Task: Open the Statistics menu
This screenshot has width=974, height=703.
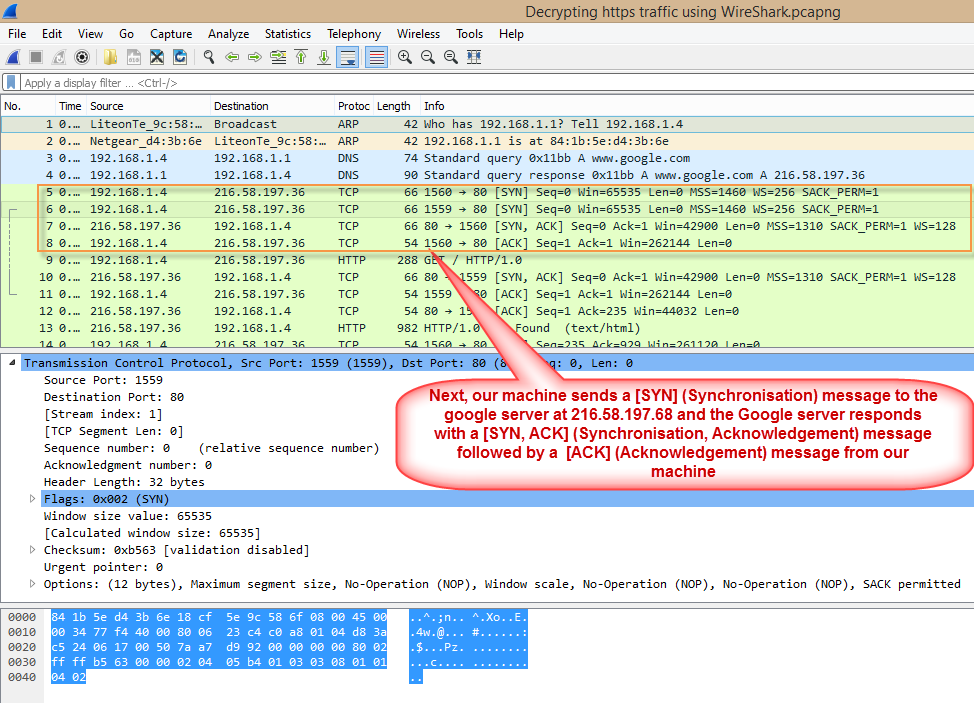Action: (x=288, y=34)
